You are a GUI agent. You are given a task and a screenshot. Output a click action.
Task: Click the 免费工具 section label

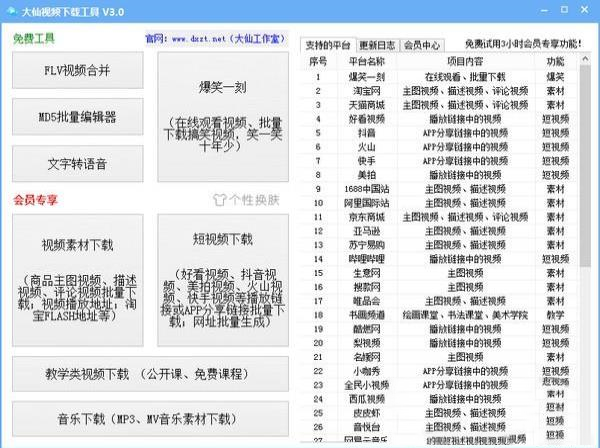tap(34, 39)
